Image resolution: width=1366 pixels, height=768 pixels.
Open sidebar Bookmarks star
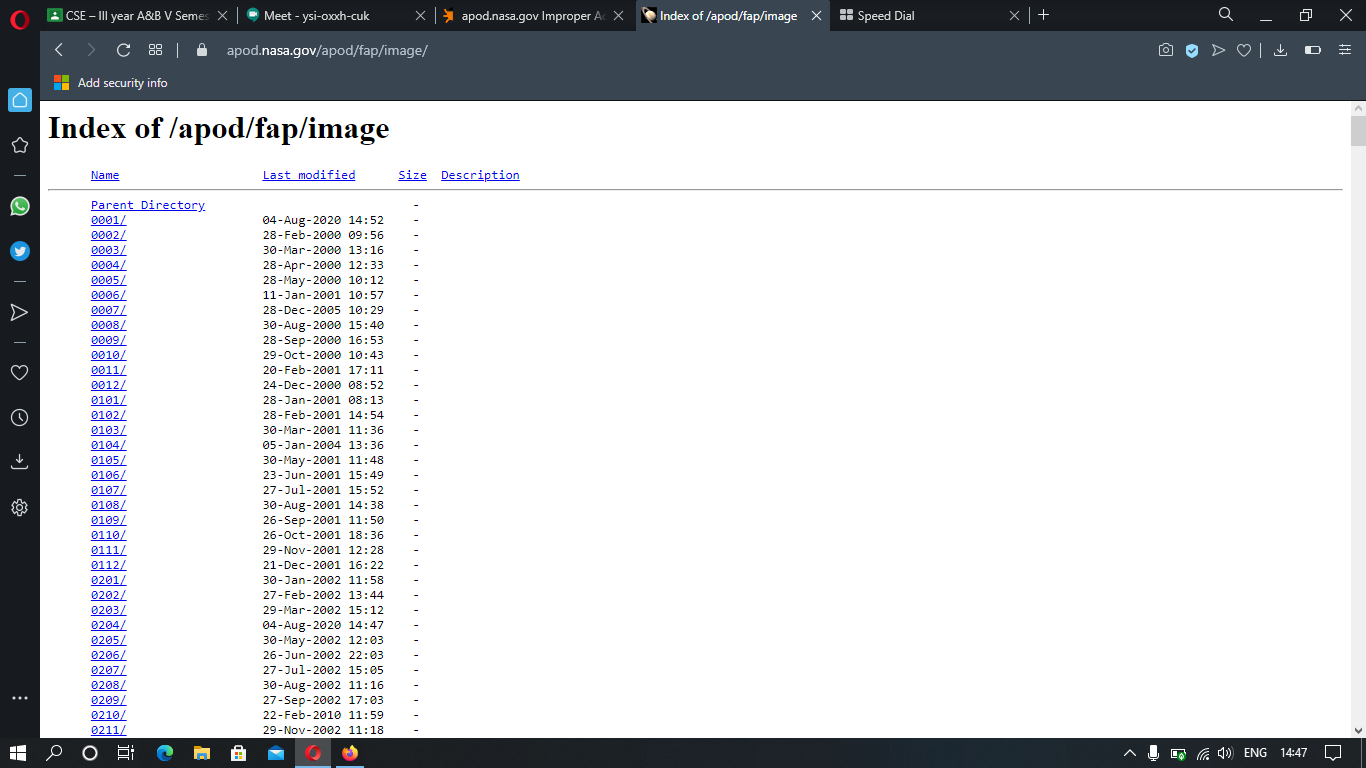tap(19, 145)
